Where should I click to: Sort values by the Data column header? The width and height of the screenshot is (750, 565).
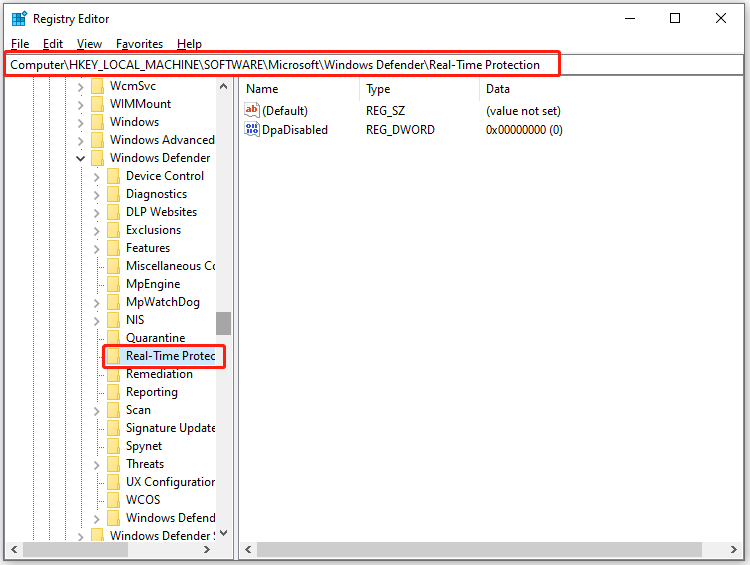tap(611, 89)
